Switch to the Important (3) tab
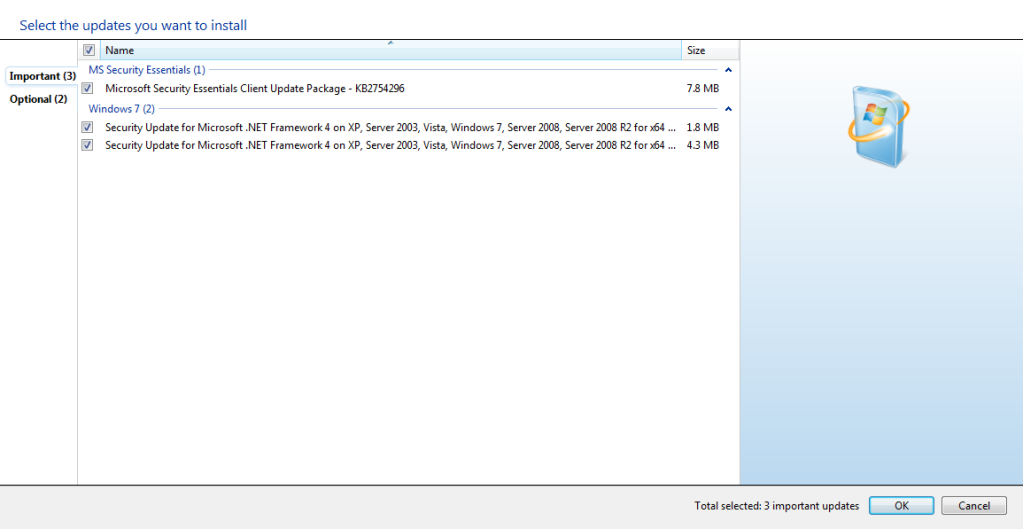This screenshot has width=1023, height=529. (x=42, y=76)
